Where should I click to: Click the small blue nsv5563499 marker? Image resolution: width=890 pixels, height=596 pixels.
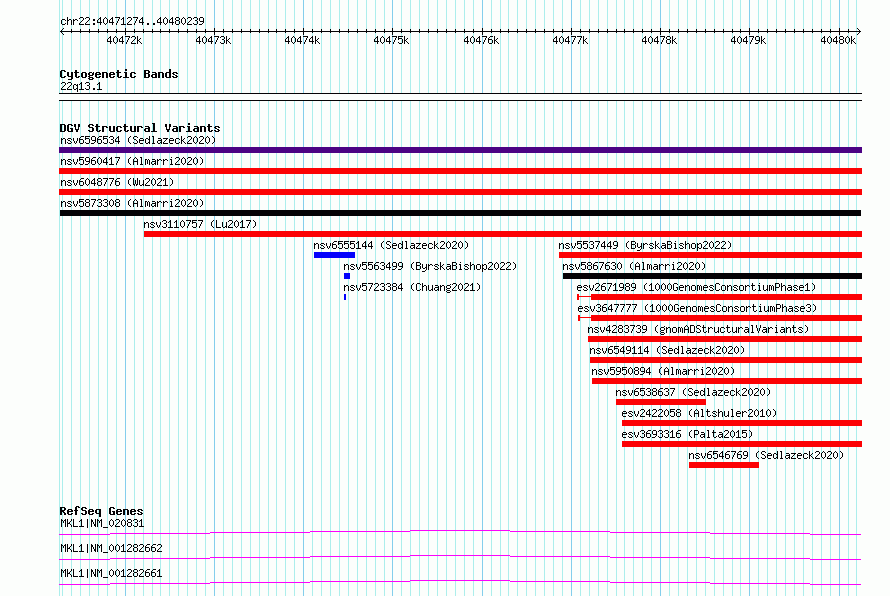(x=347, y=276)
